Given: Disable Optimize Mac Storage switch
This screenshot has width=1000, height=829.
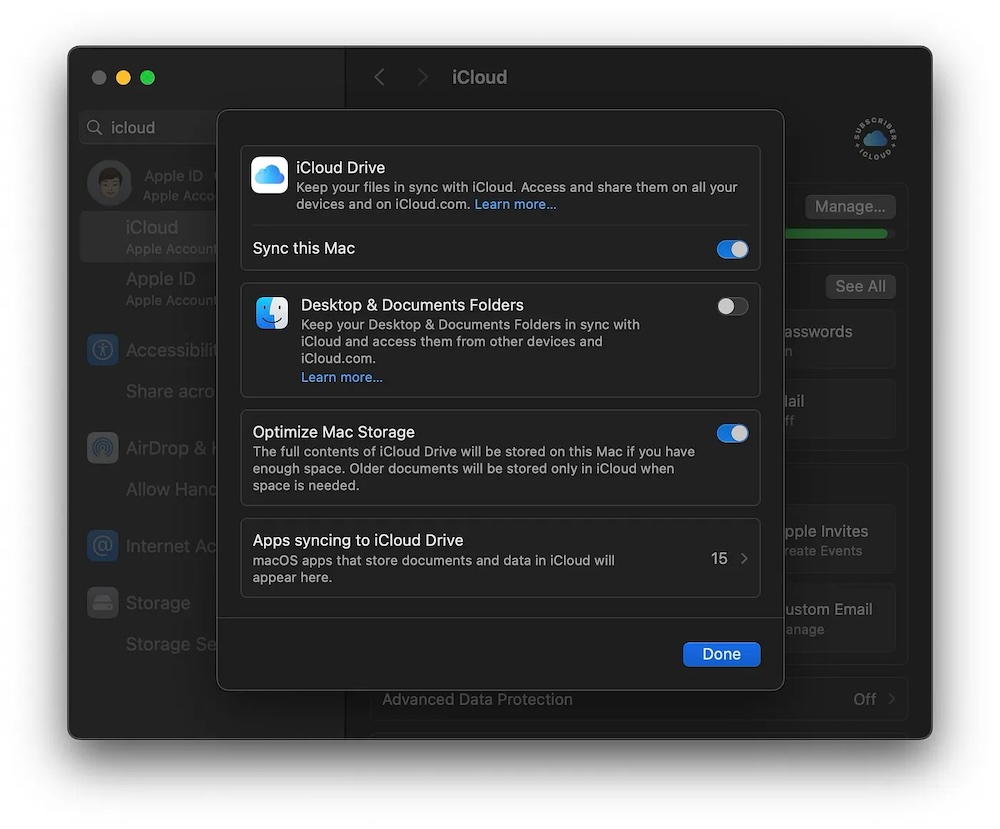Looking at the screenshot, I should tap(732, 433).
